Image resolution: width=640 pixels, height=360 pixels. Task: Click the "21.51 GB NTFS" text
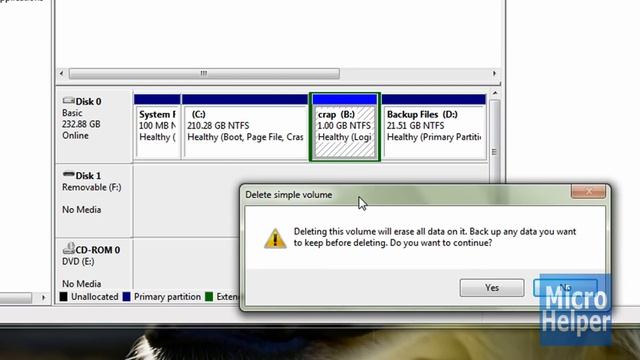(416, 126)
